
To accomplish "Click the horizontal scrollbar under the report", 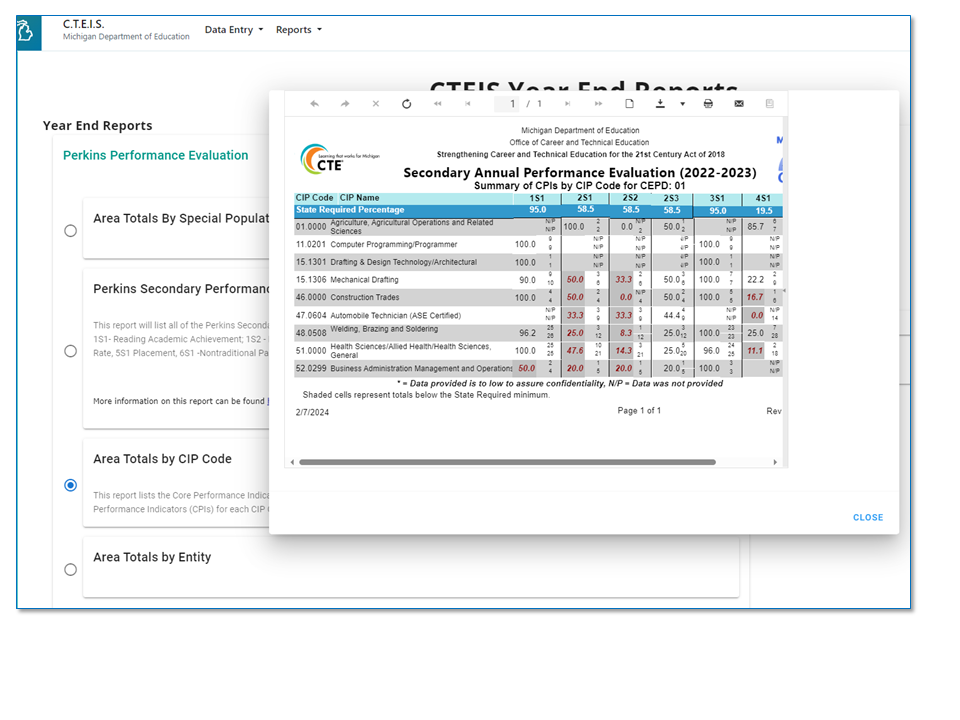I will (507, 463).
